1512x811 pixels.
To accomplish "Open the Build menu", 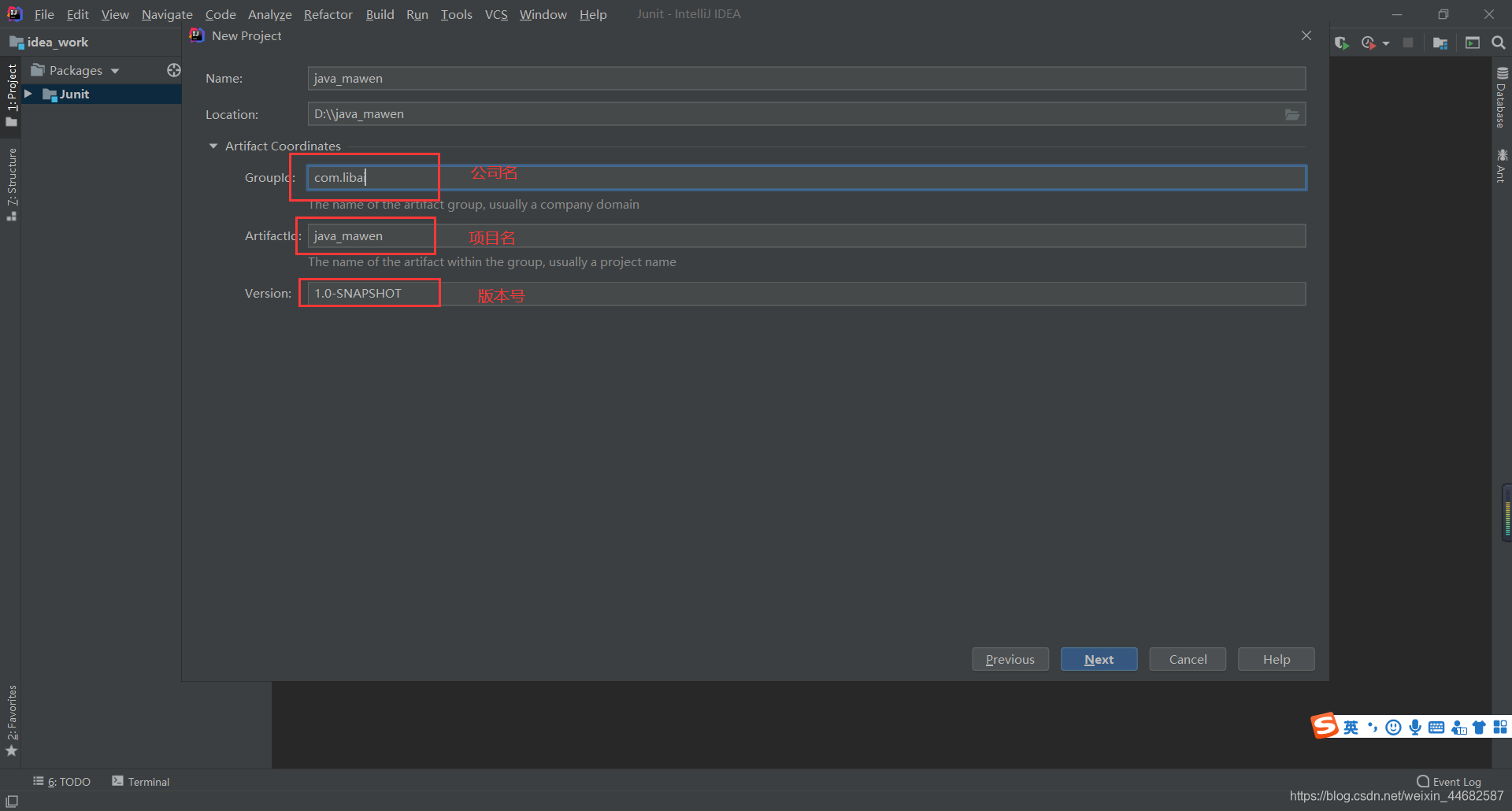I will pos(380,14).
